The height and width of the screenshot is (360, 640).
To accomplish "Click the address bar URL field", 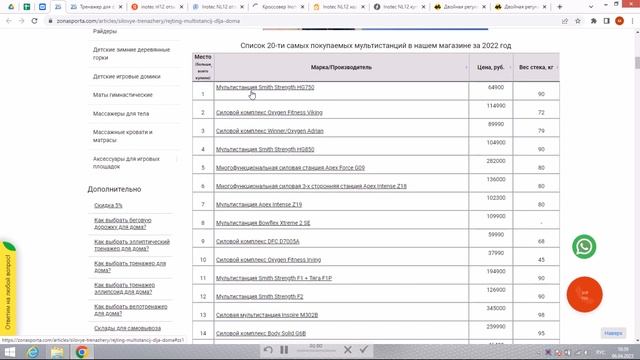I will coord(302,21).
